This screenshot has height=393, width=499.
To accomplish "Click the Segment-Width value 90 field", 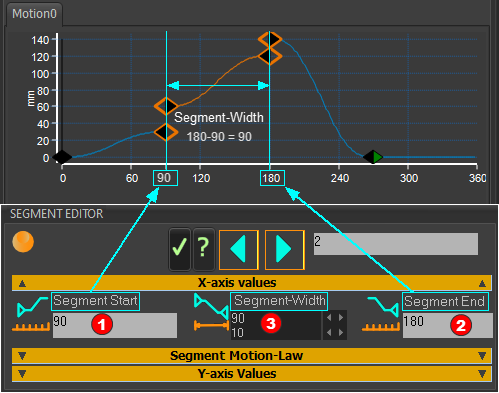I will [276, 318].
